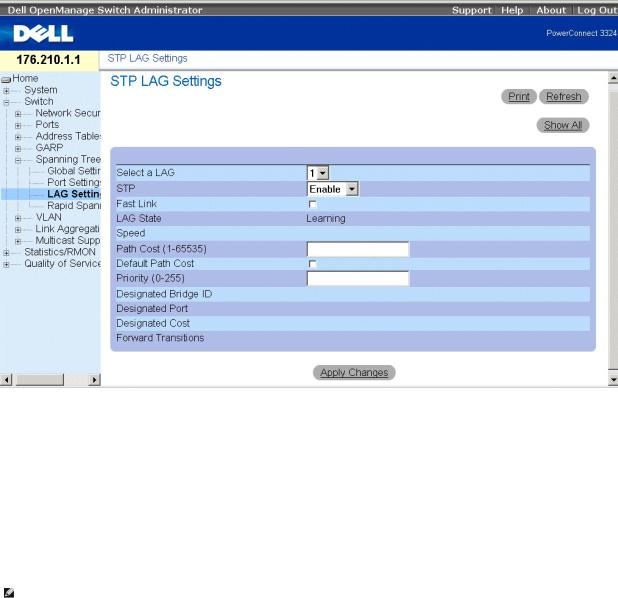
Task: Expand the GARP tree node
Action: coord(18,149)
